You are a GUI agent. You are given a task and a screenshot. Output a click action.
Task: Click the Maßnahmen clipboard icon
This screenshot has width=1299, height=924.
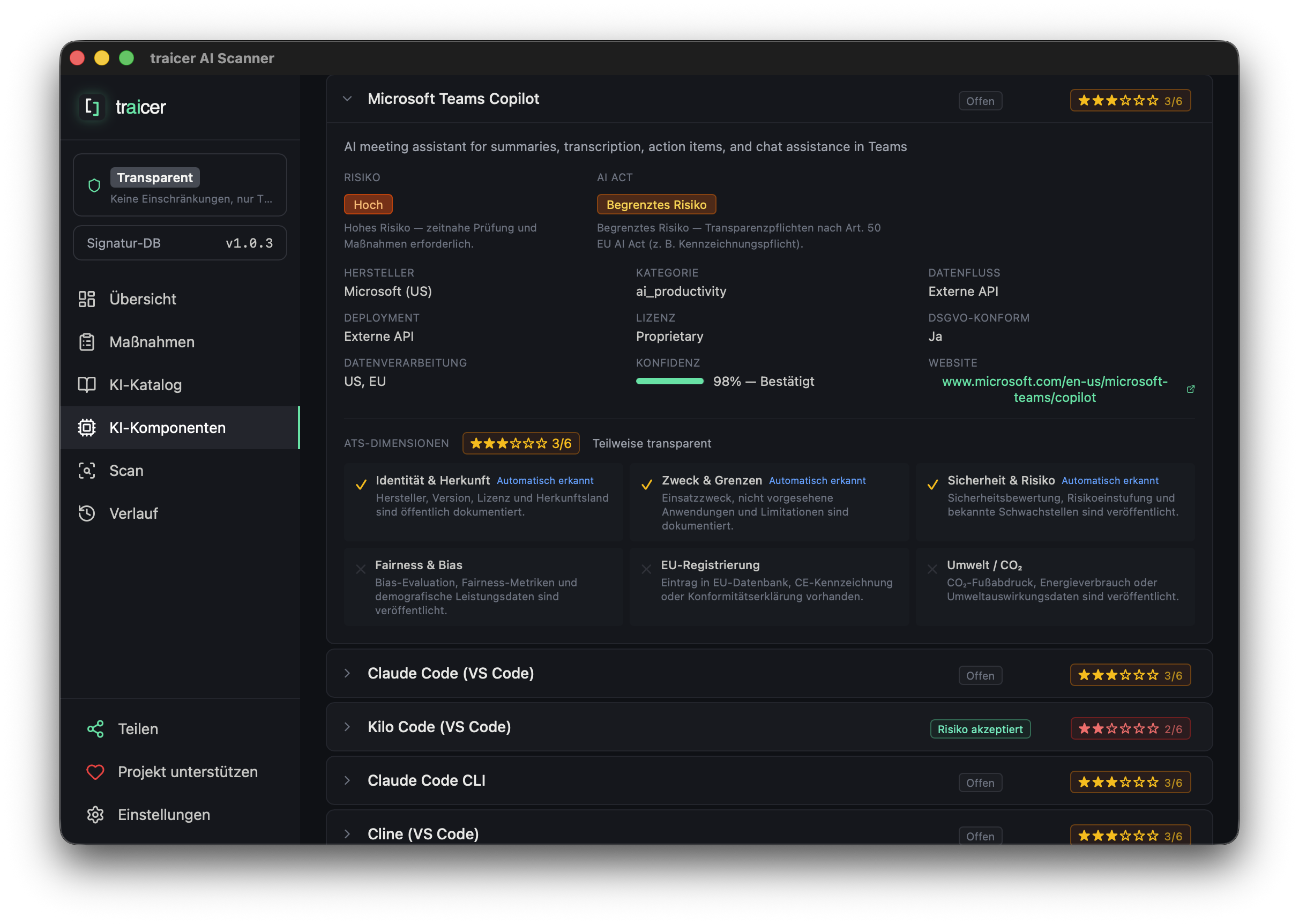pos(86,342)
